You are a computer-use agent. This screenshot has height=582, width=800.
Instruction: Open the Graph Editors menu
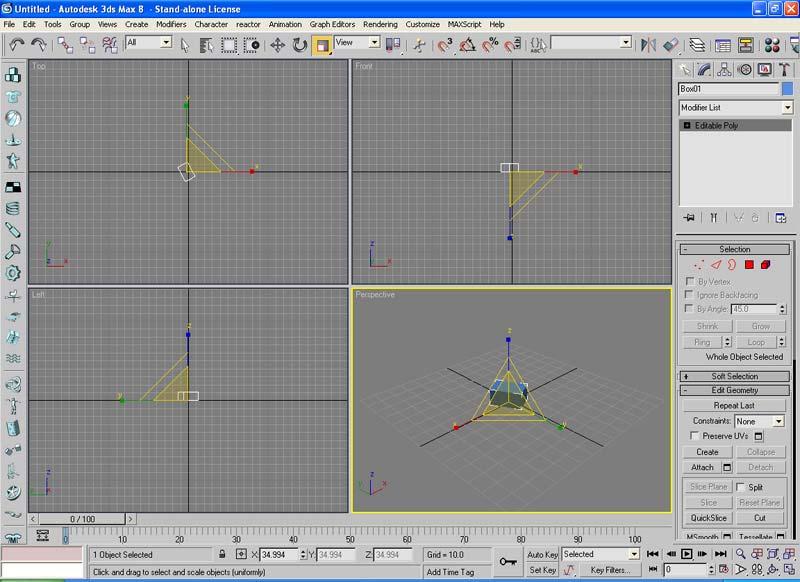click(332, 24)
